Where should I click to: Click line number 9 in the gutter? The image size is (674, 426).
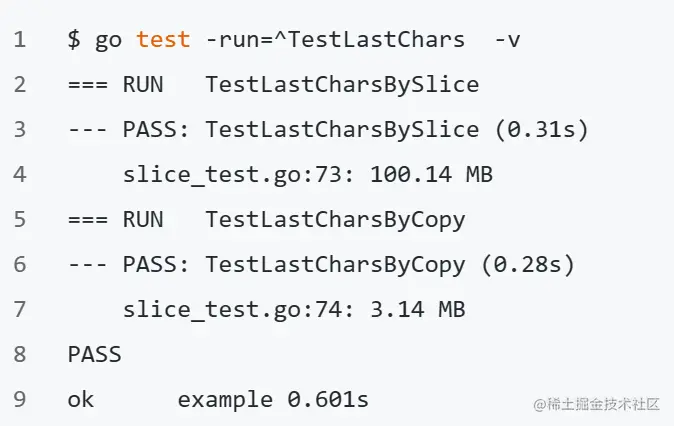[20, 400]
